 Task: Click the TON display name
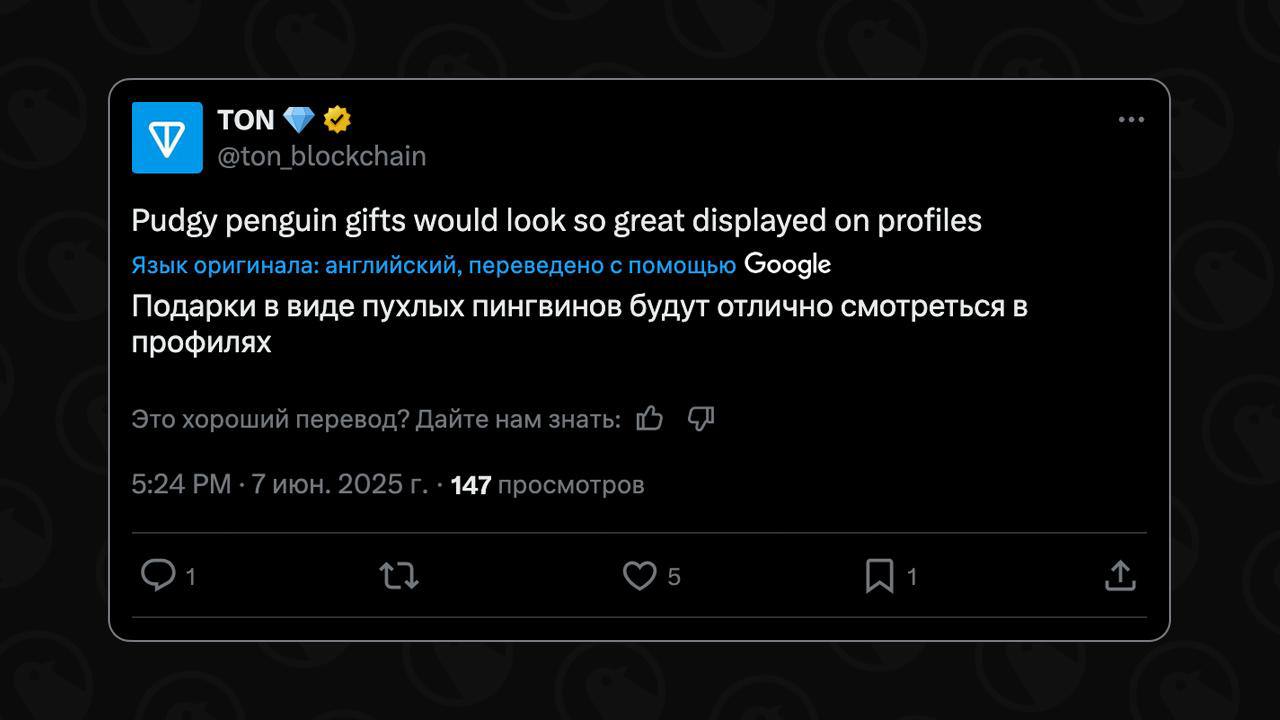coord(245,120)
